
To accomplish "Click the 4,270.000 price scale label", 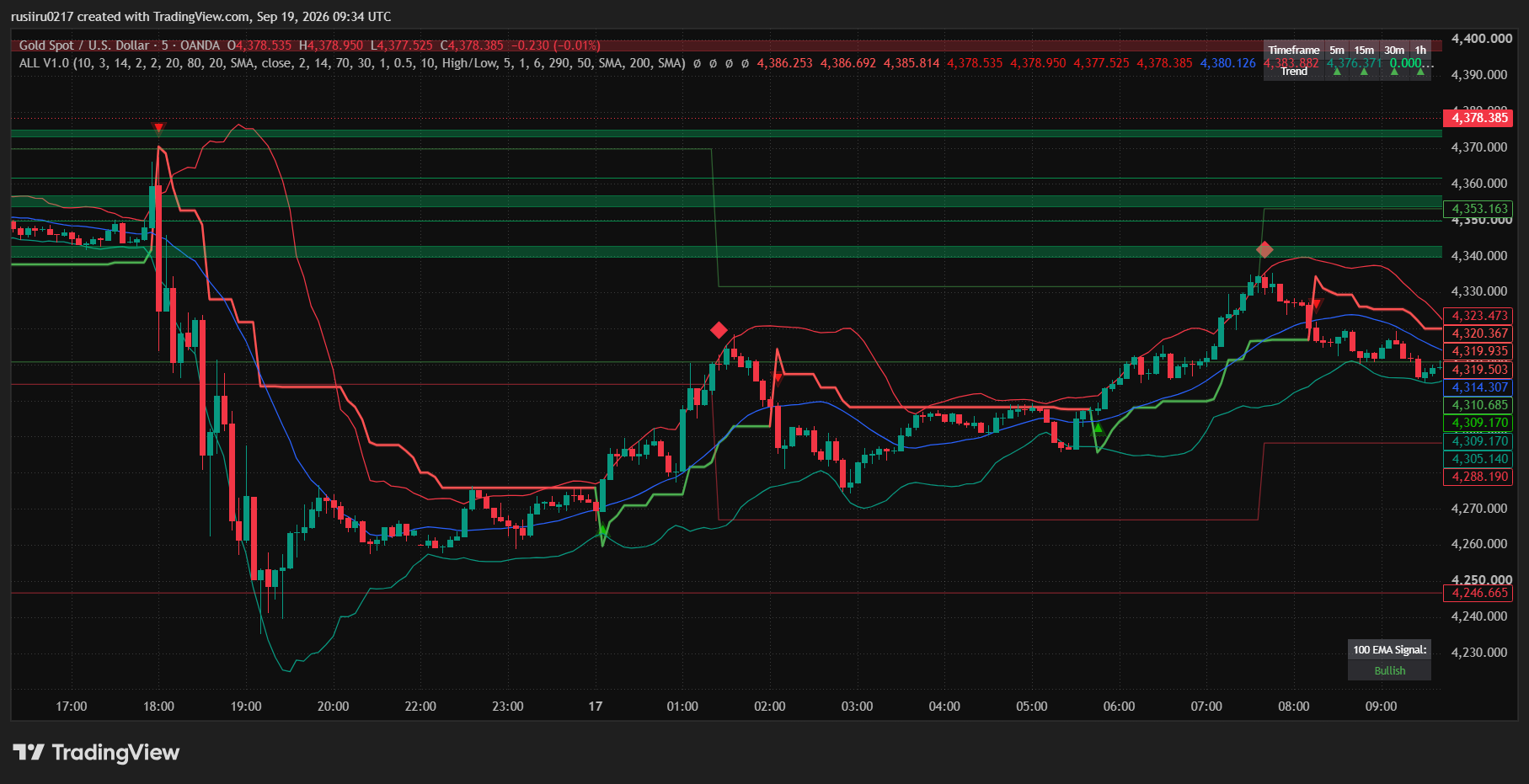I will coord(1479,509).
